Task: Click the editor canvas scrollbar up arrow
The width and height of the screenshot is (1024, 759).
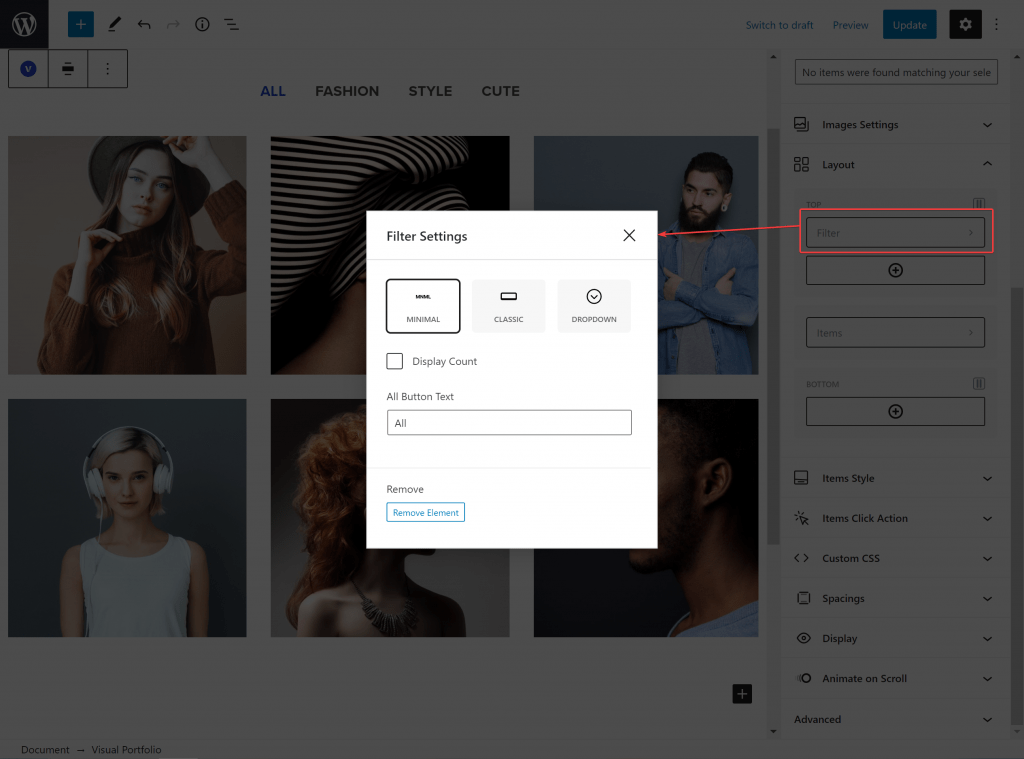Action: 773,57
